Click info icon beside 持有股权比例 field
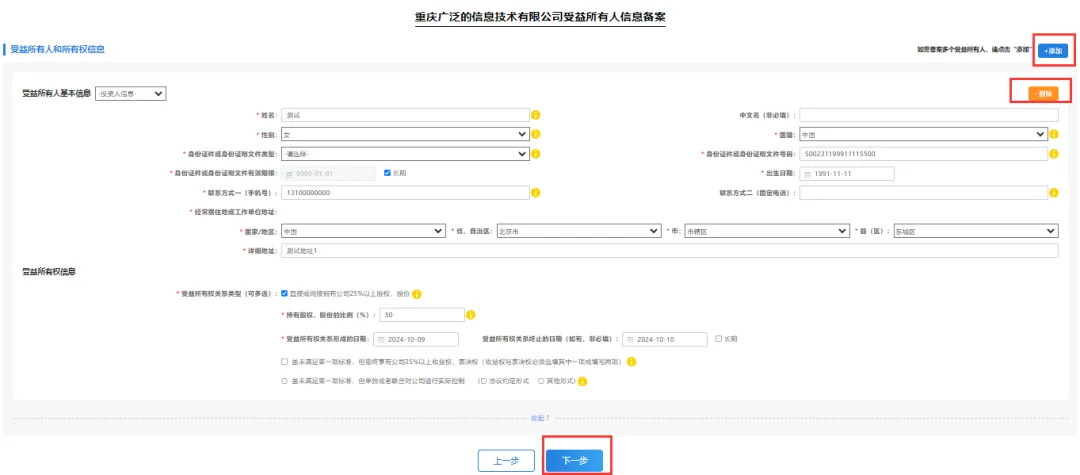 coord(471,315)
